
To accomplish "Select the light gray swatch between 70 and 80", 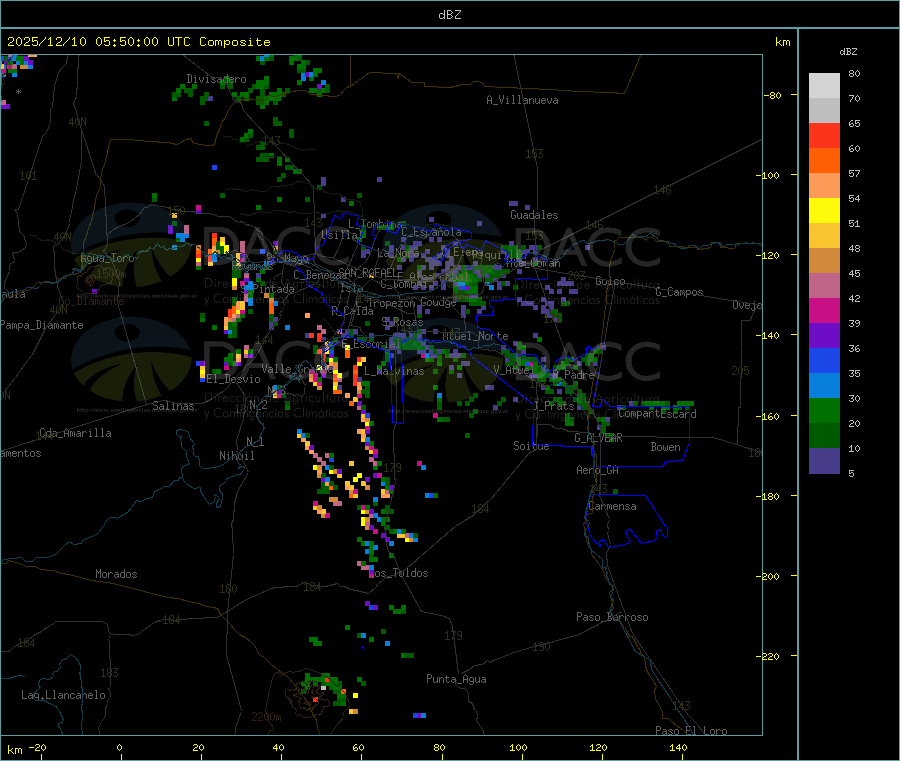I will 824,86.
